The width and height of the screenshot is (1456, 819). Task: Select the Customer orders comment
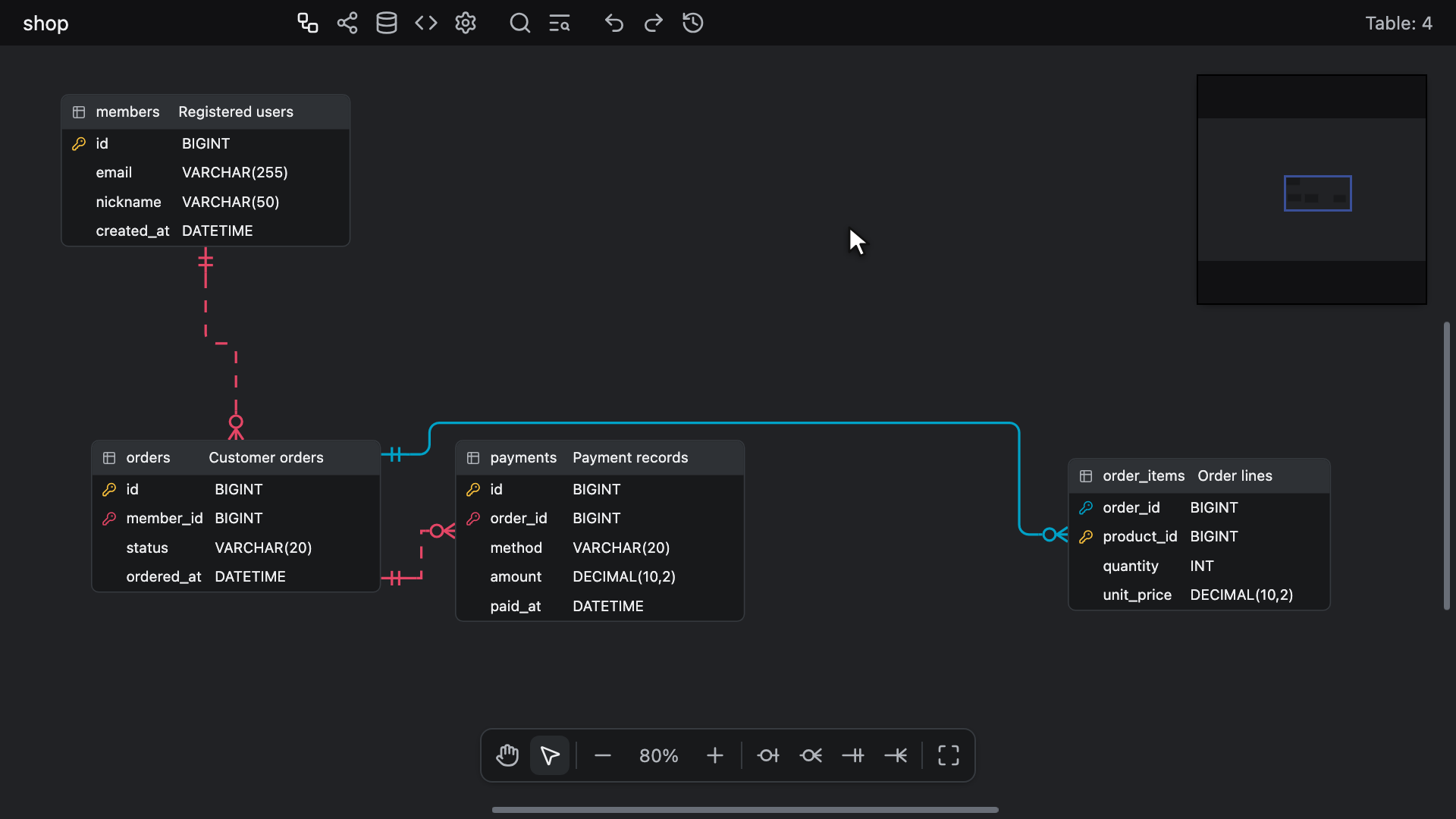(x=266, y=458)
